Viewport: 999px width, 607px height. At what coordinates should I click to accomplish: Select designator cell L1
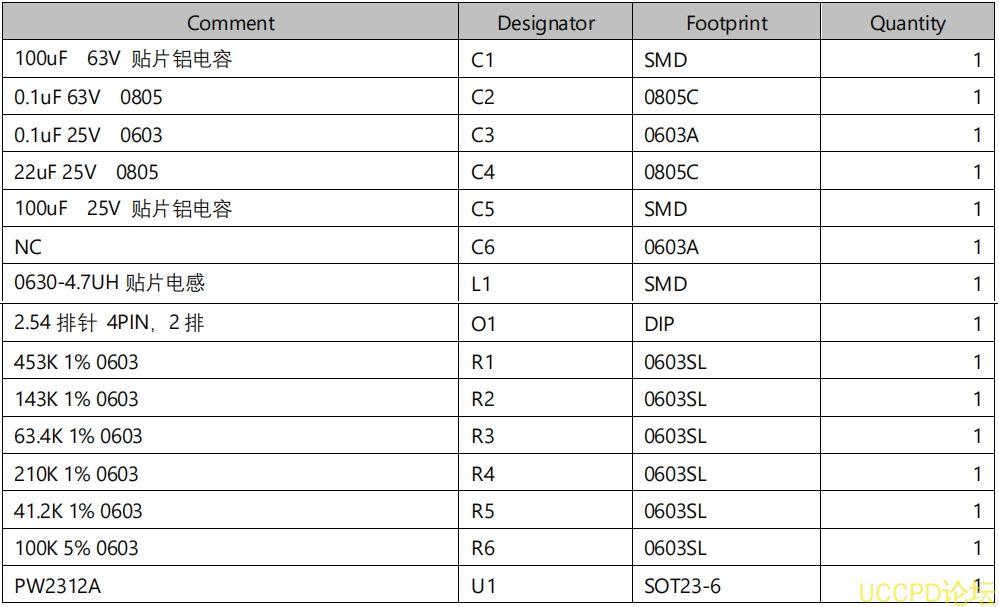coord(481,284)
